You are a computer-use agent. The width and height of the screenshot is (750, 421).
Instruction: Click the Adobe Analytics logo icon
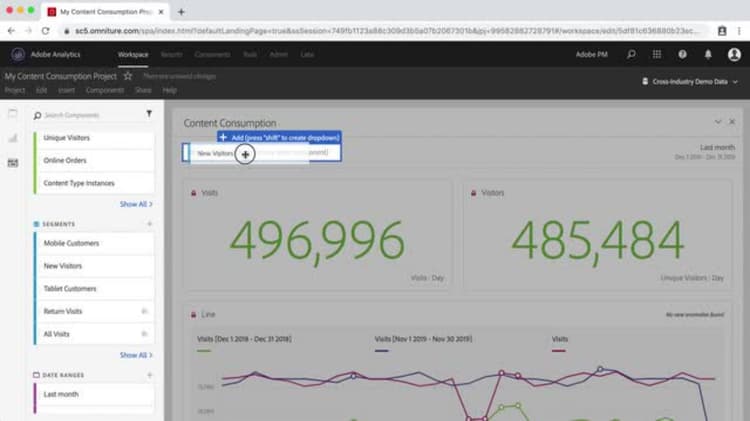18,55
